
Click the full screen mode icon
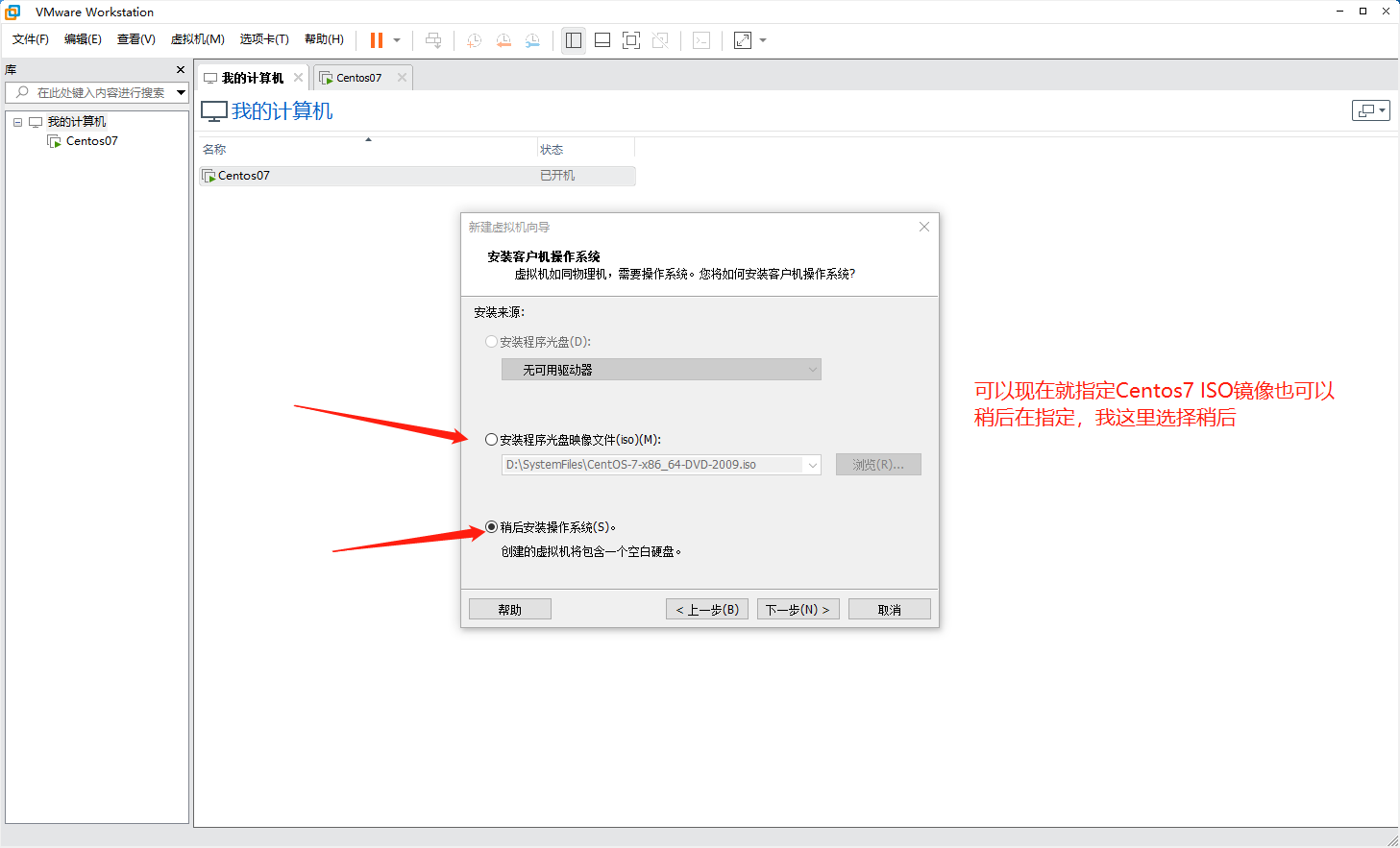[x=631, y=40]
